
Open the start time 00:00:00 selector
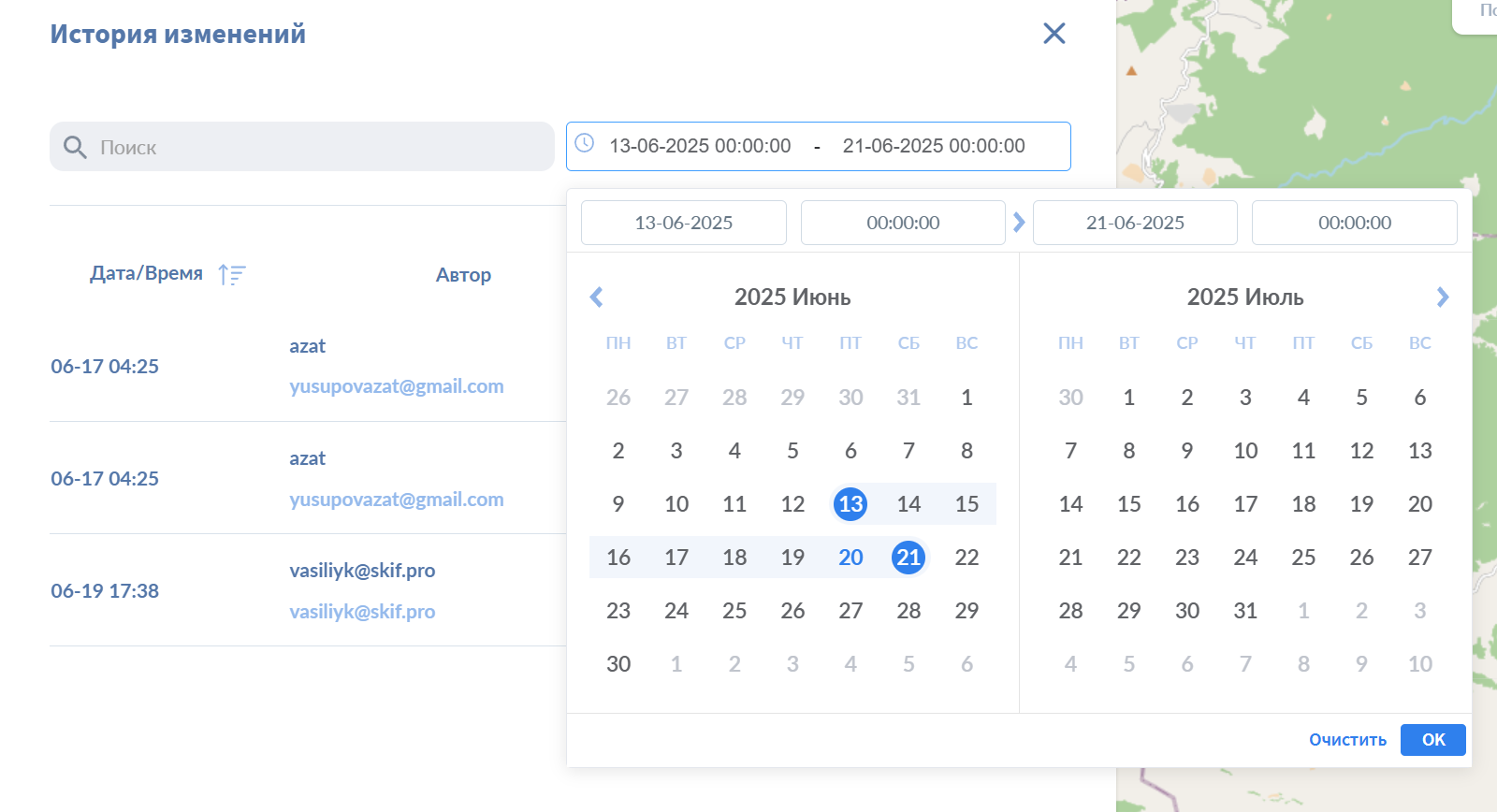902,223
